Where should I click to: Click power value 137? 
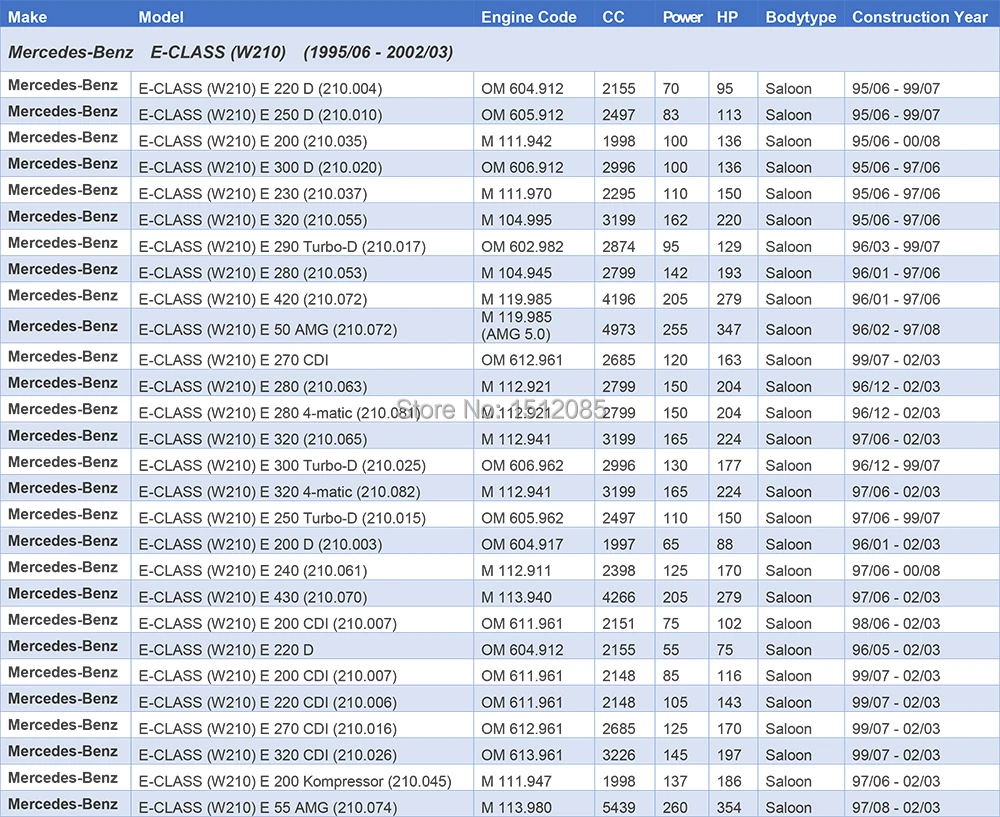(x=675, y=781)
